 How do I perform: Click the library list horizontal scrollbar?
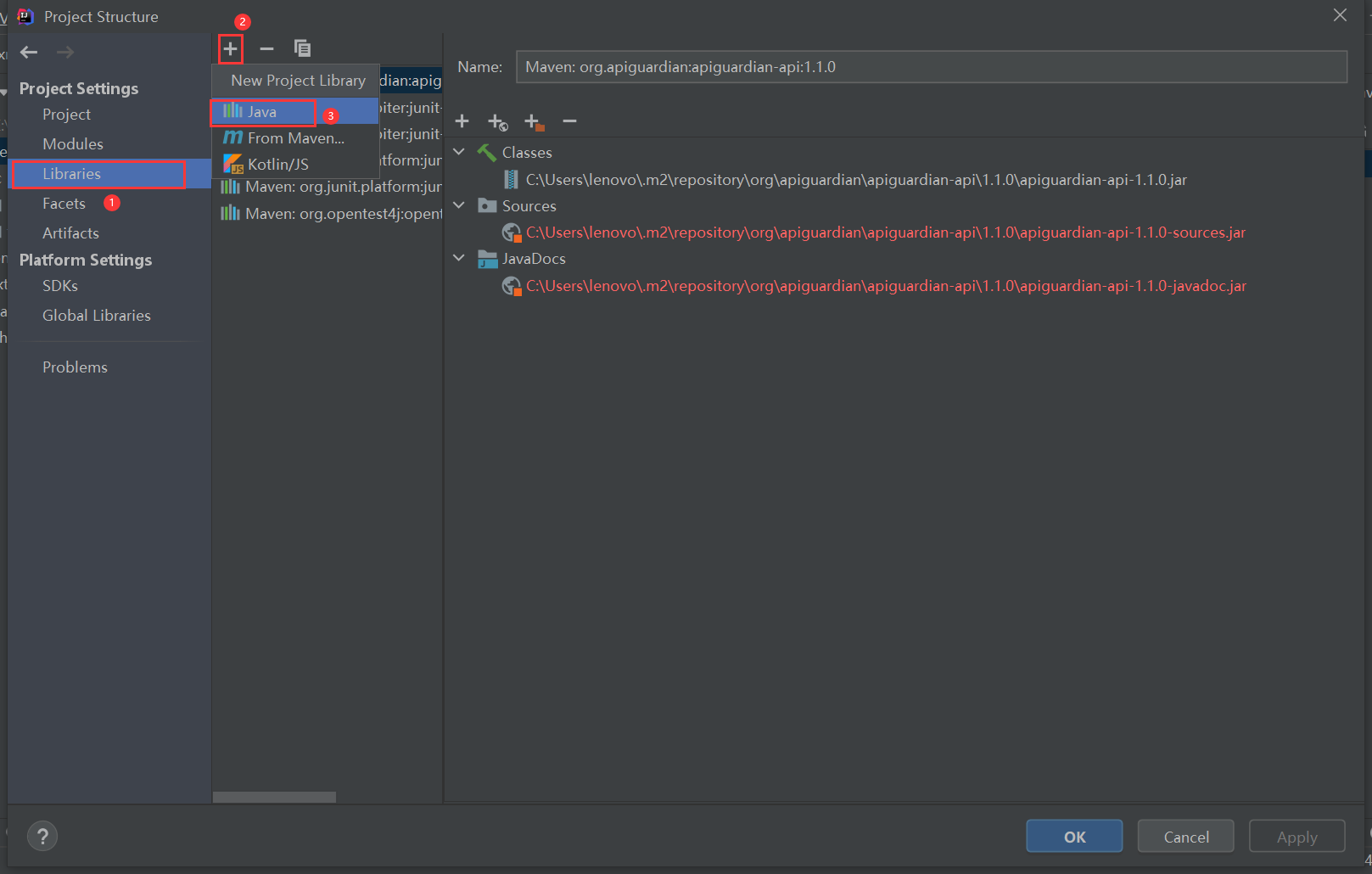[x=274, y=797]
